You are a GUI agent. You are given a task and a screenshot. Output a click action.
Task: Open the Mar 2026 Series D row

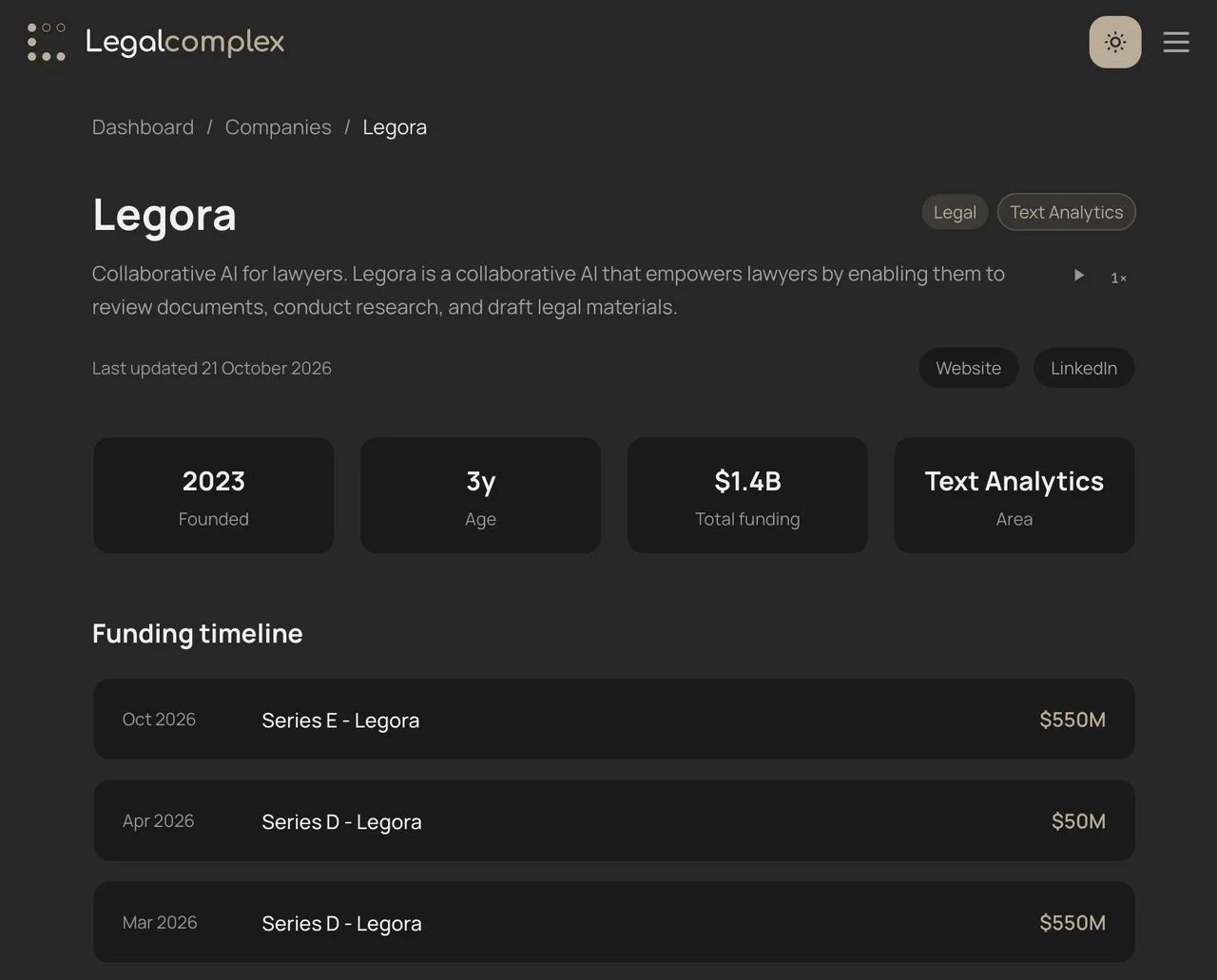614,923
